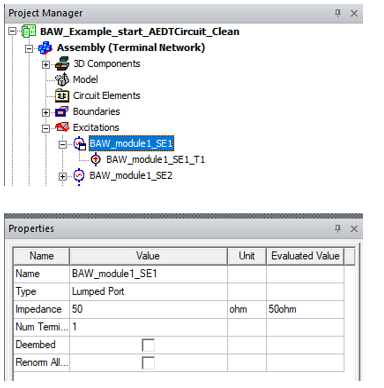
Task: Select the highlighted BAW_module1_SE1 tree item
Action: coord(131,144)
